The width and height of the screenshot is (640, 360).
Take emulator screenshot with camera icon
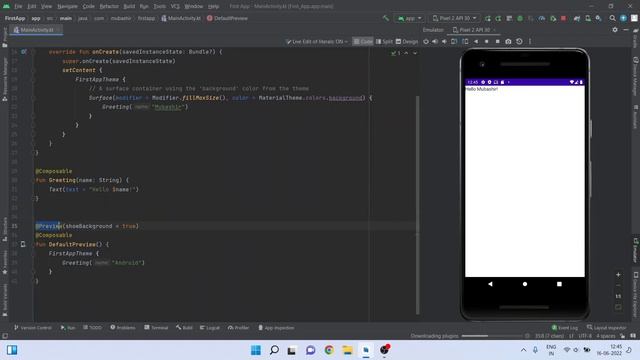coord(508,42)
